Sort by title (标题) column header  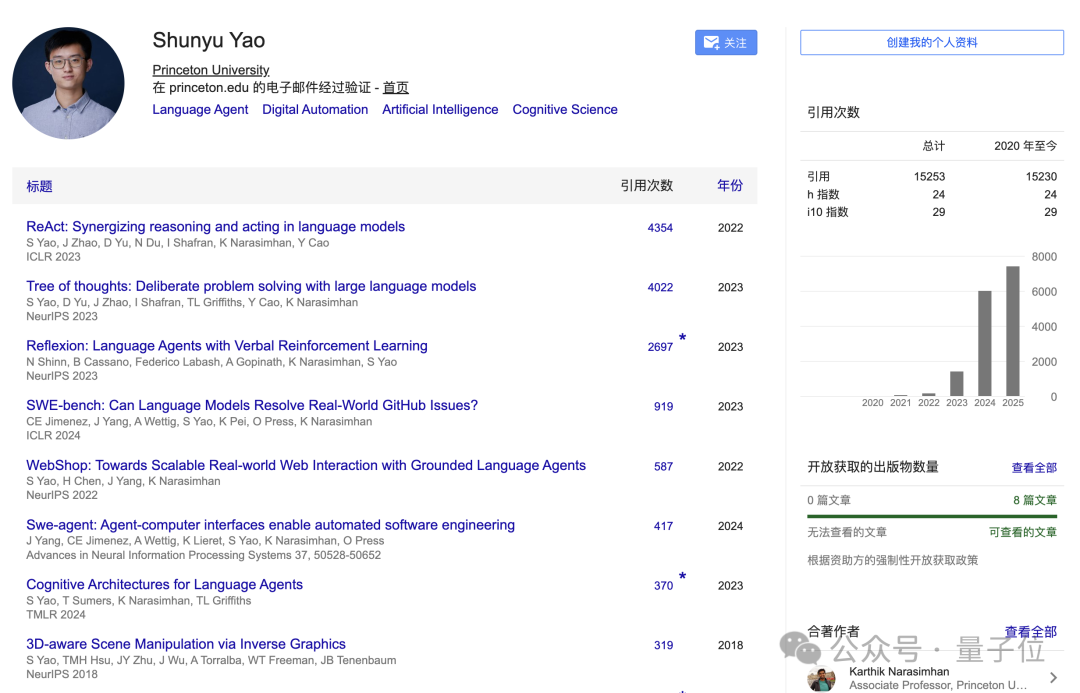tap(39, 186)
